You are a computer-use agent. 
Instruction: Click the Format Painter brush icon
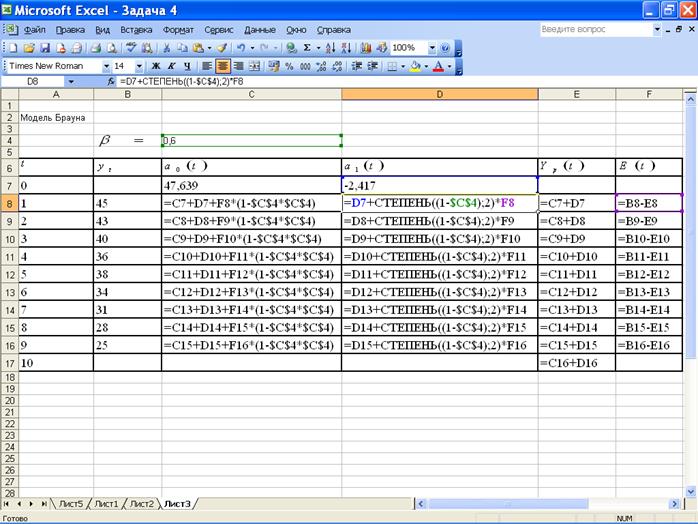222,47
